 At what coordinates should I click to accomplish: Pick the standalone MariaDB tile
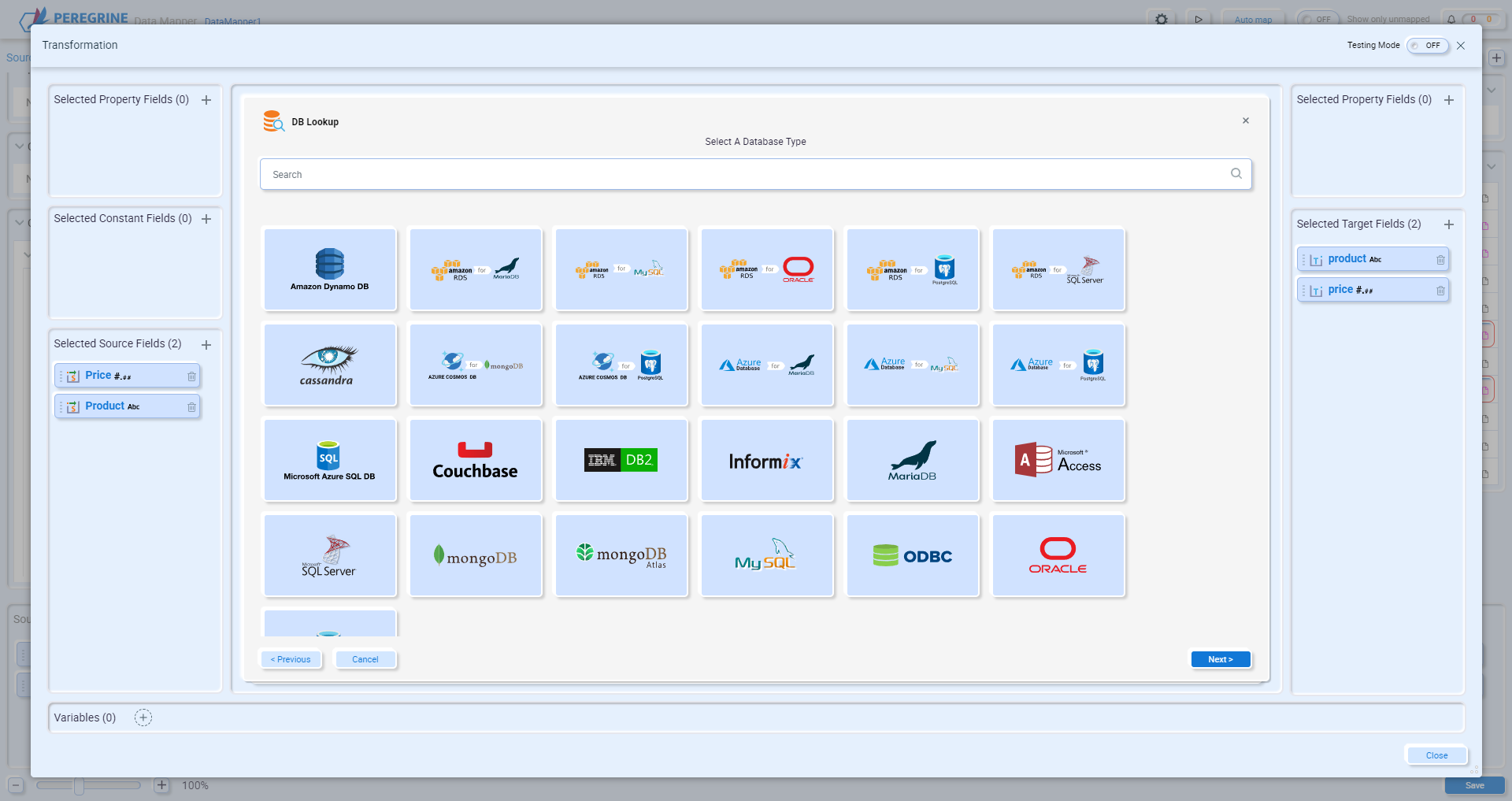pyautogui.click(x=913, y=460)
